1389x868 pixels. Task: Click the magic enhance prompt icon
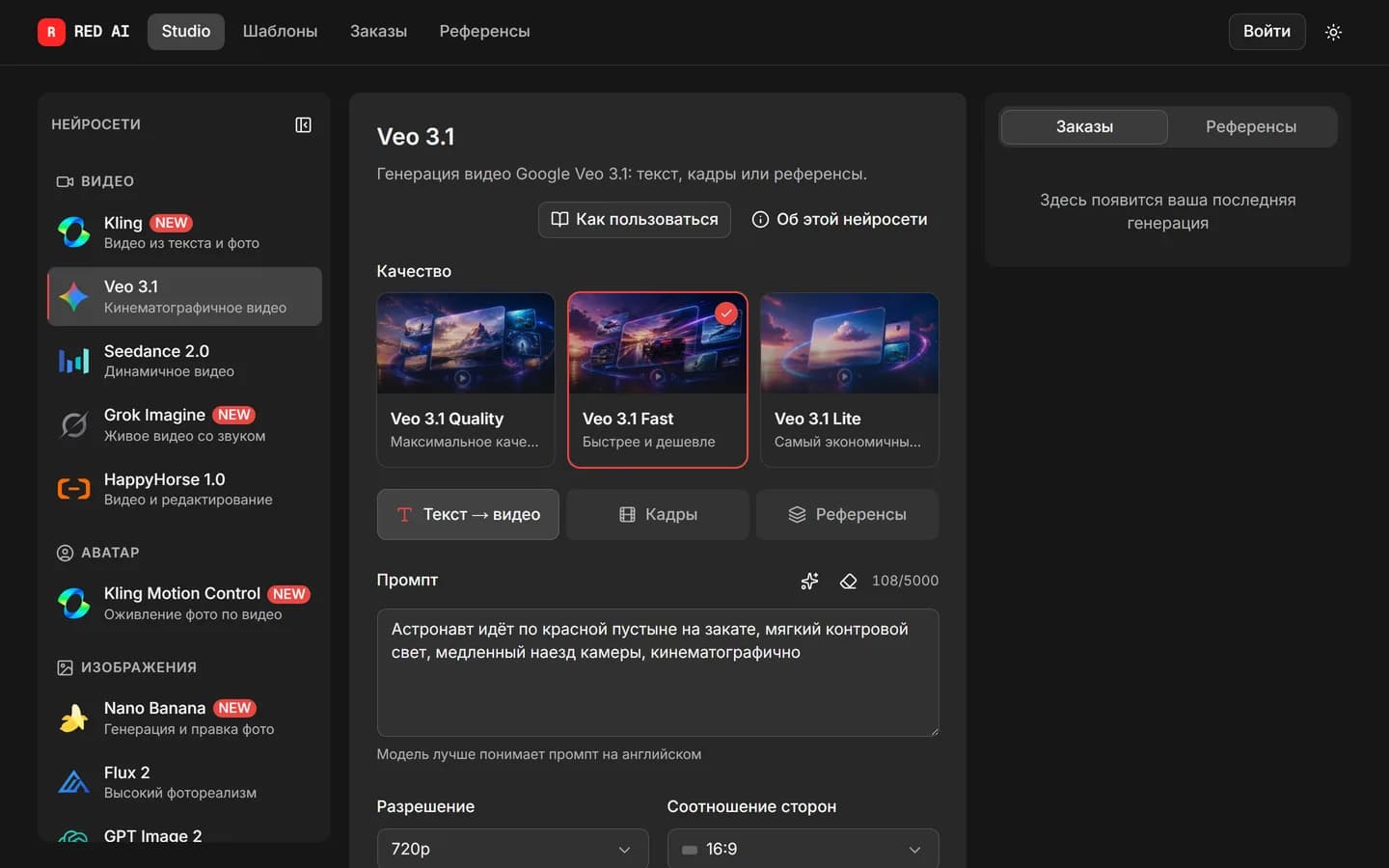coord(809,581)
